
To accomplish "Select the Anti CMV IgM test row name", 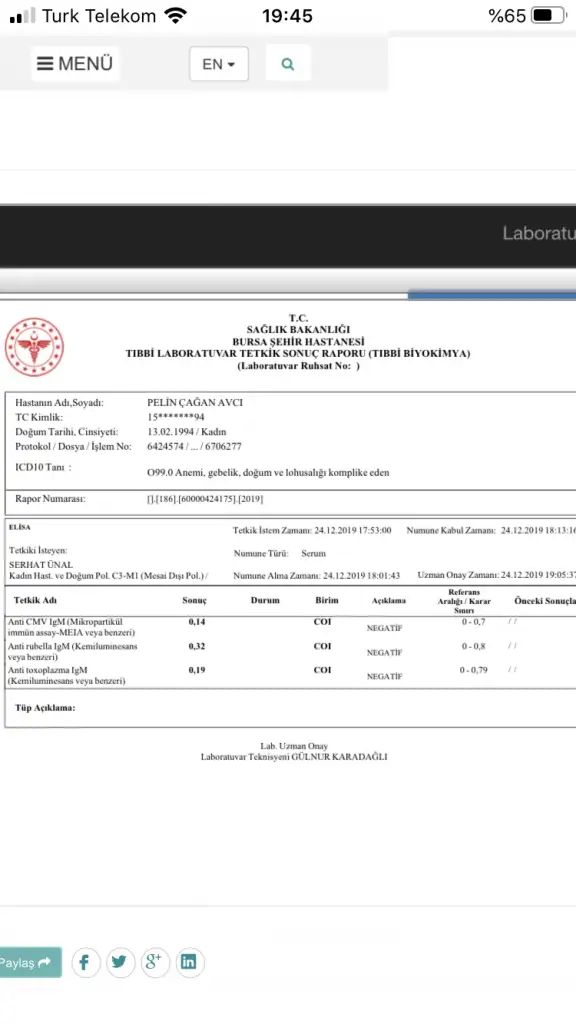I will coord(72,628).
